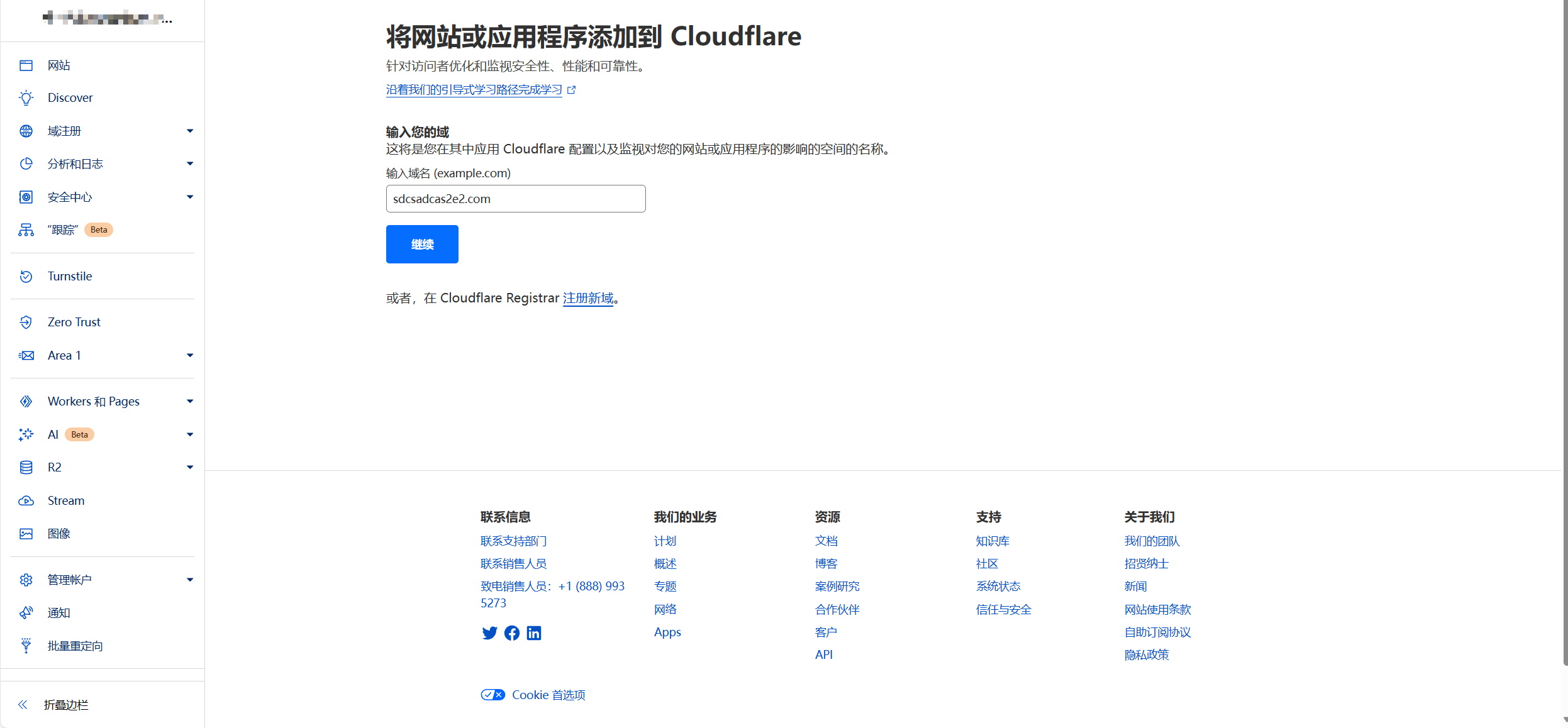Expand the Workers 和 Pages submenu arrow
This screenshot has height=728, width=1568.
click(190, 402)
